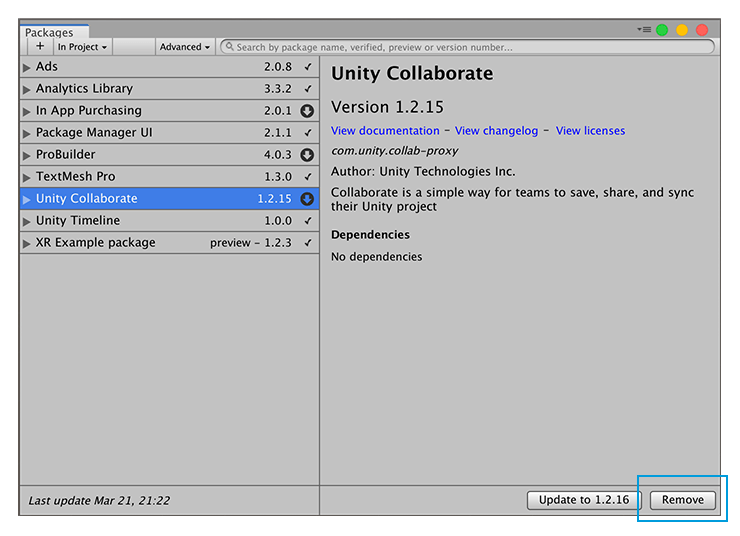Open the Advanced dropdown menu
The width and height of the screenshot is (740, 536).
[x=185, y=47]
